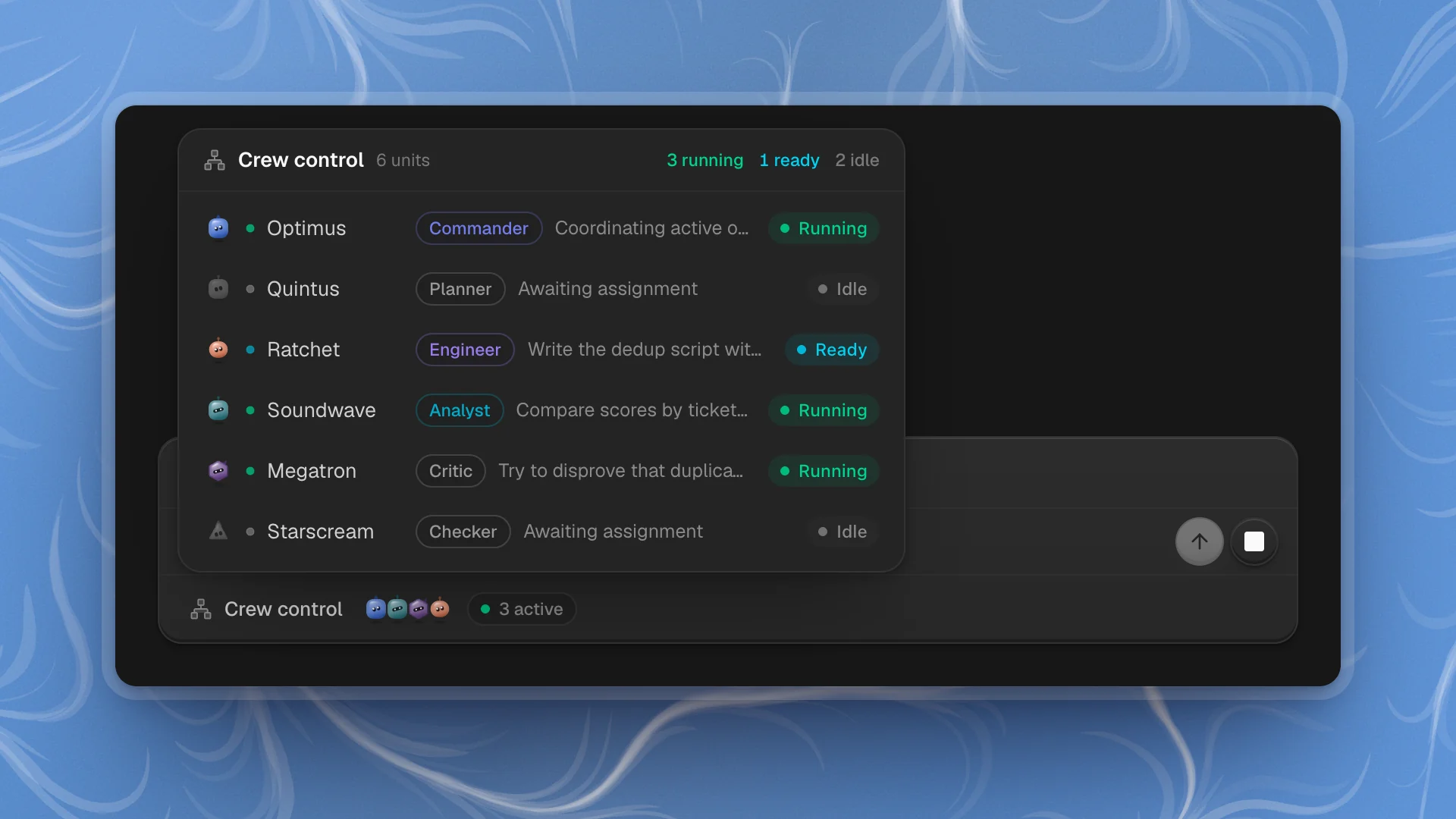Select the Analyst role badge

460,410
